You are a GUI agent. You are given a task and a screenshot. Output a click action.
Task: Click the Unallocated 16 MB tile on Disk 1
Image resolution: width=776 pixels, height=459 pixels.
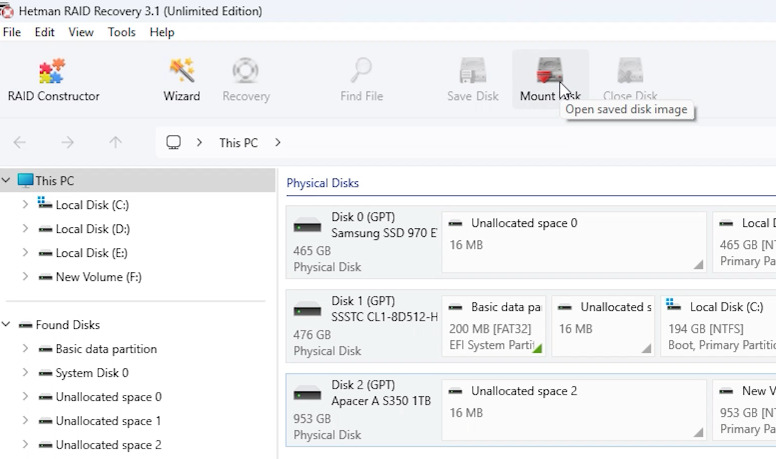coord(603,326)
